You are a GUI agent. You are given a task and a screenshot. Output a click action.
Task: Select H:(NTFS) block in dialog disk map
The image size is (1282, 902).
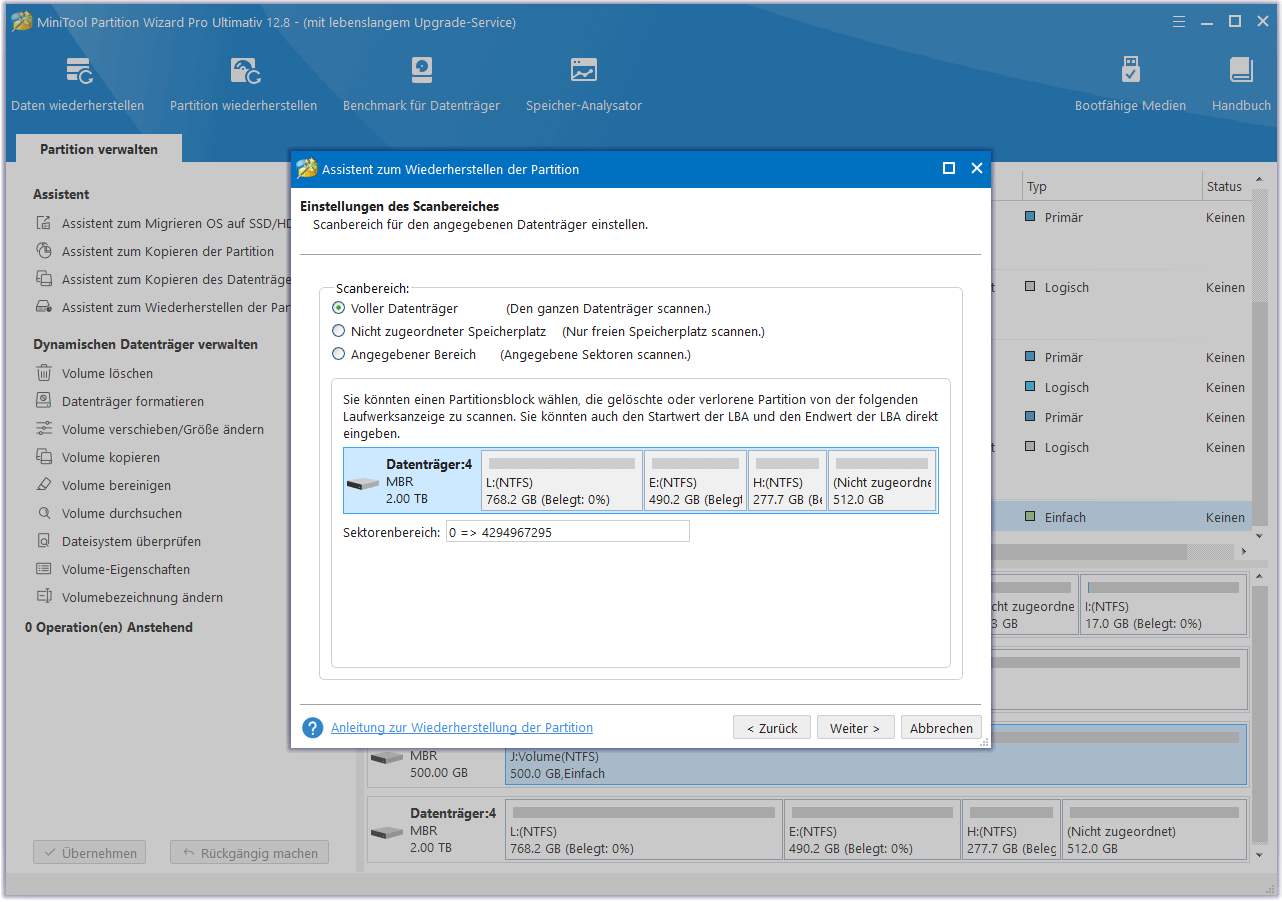787,481
